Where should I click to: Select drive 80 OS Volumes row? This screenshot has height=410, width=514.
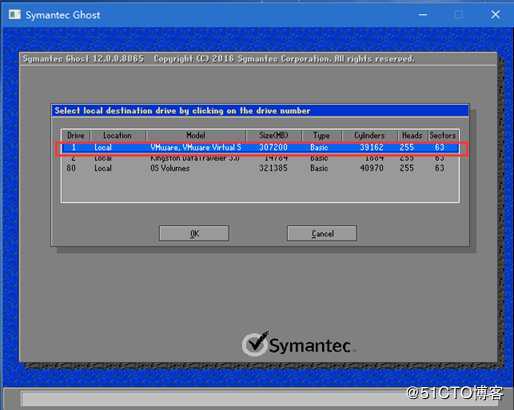coord(261,168)
